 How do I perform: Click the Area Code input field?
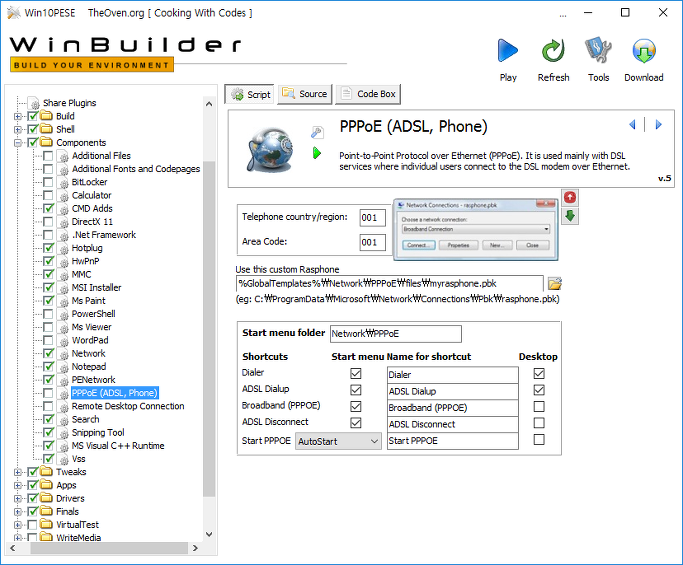pyautogui.click(x=372, y=242)
